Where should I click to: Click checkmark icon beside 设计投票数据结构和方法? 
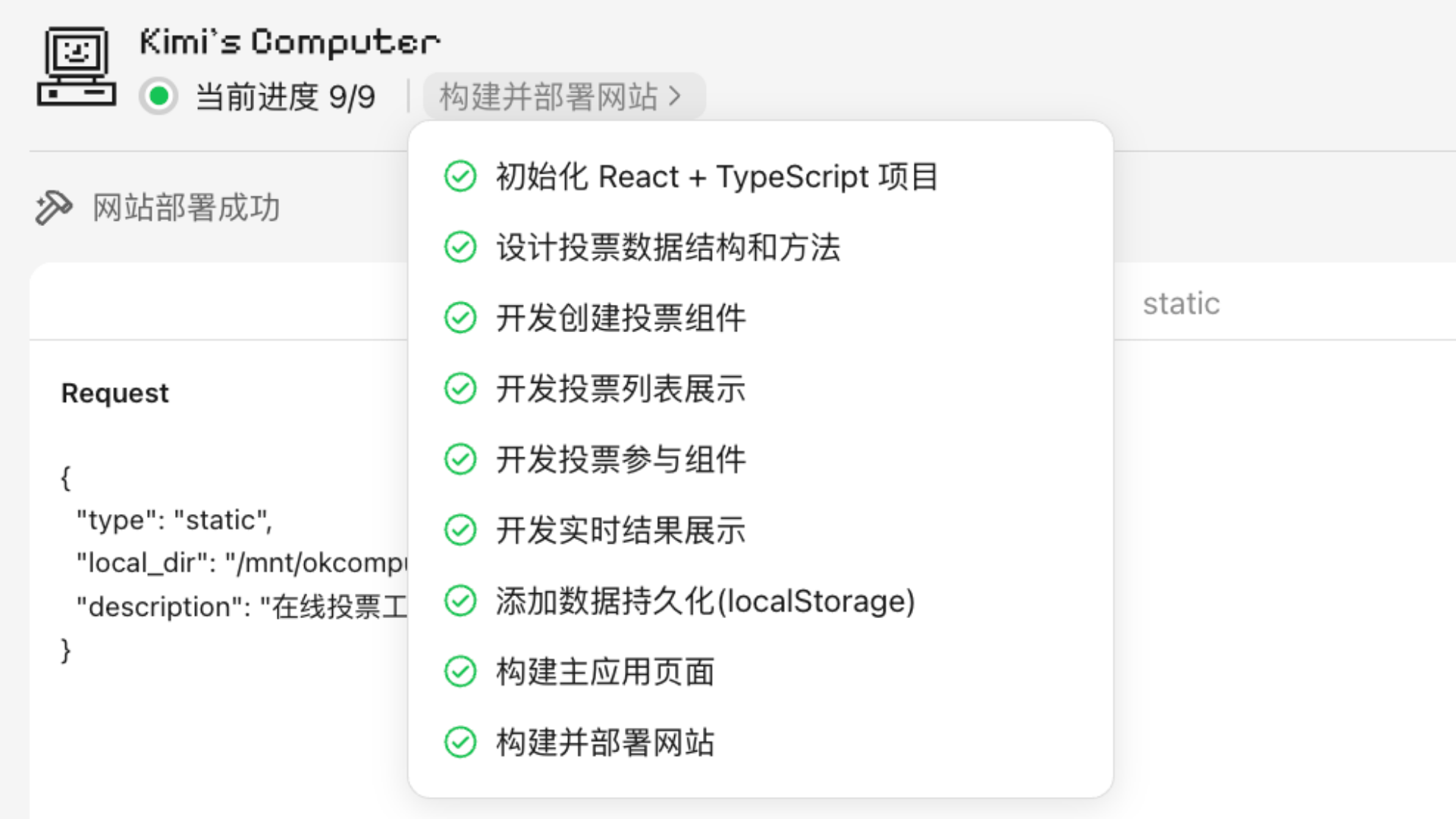[460, 247]
